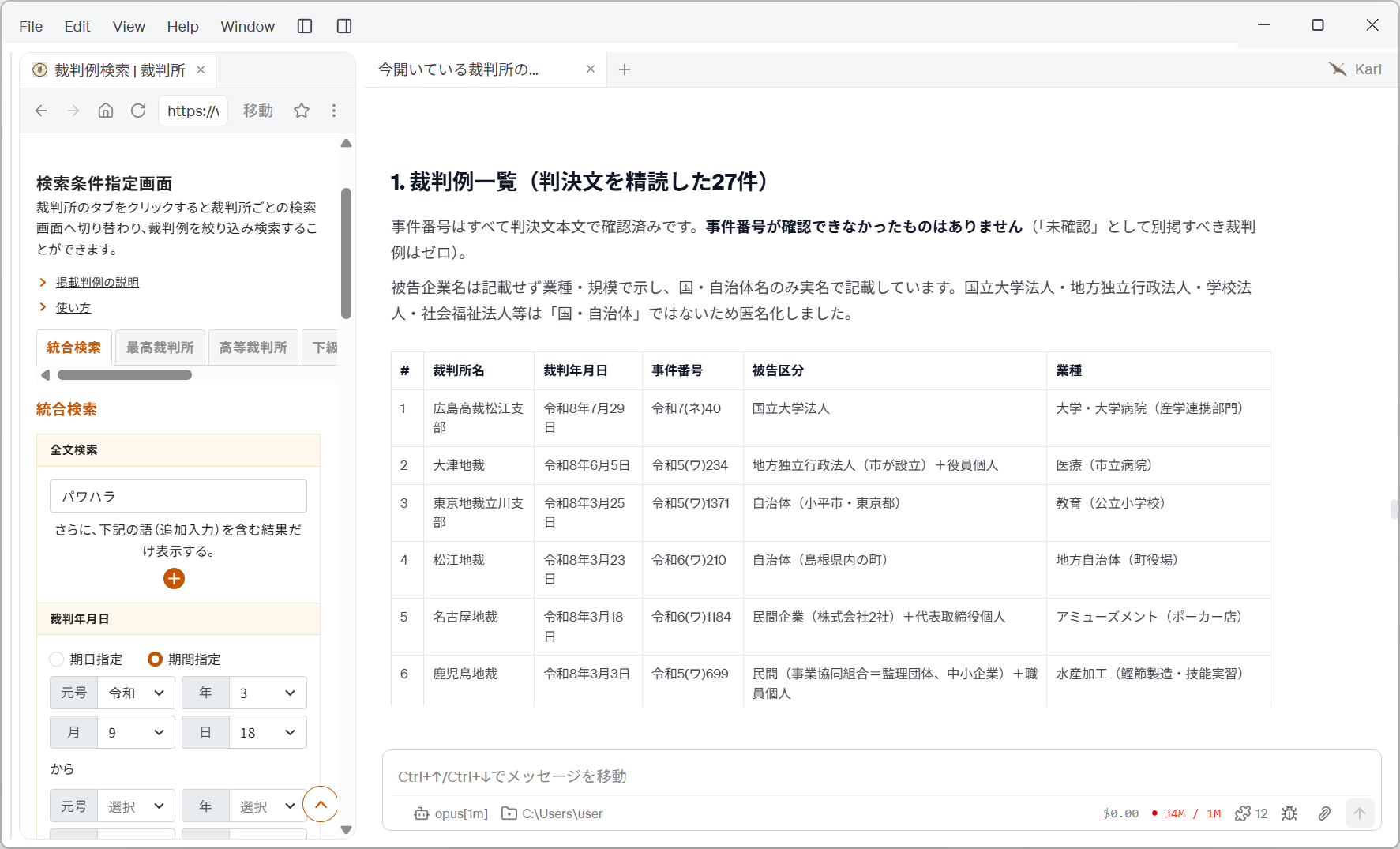Select the 期日指定 radio button
Image resolution: width=1400 pixels, height=849 pixels.
point(57,659)
